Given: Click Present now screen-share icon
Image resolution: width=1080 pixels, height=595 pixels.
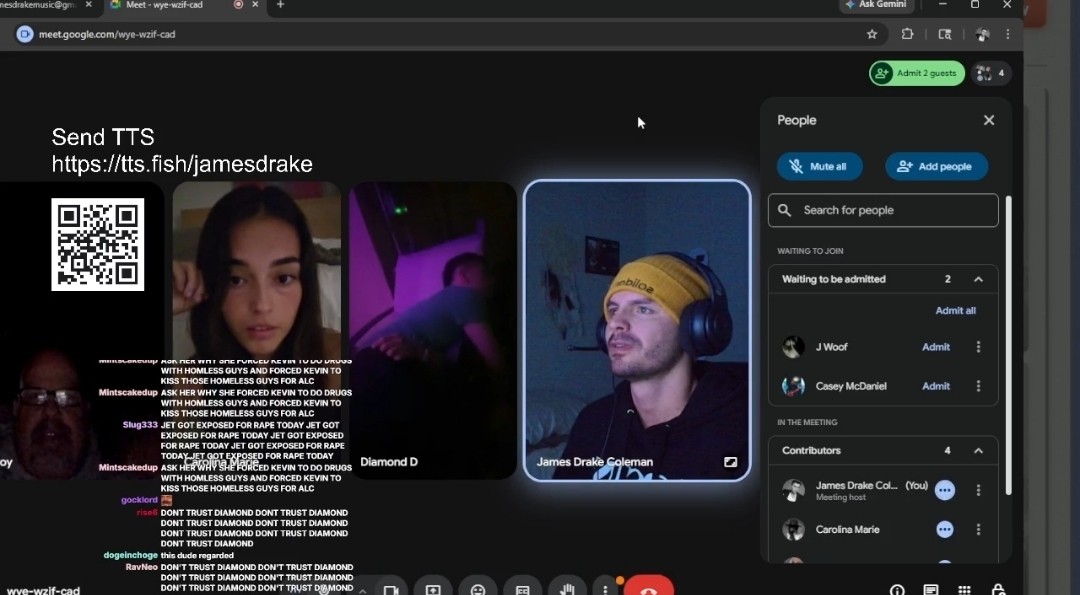Looking at the screenshot, I should [x=433, y=589].
